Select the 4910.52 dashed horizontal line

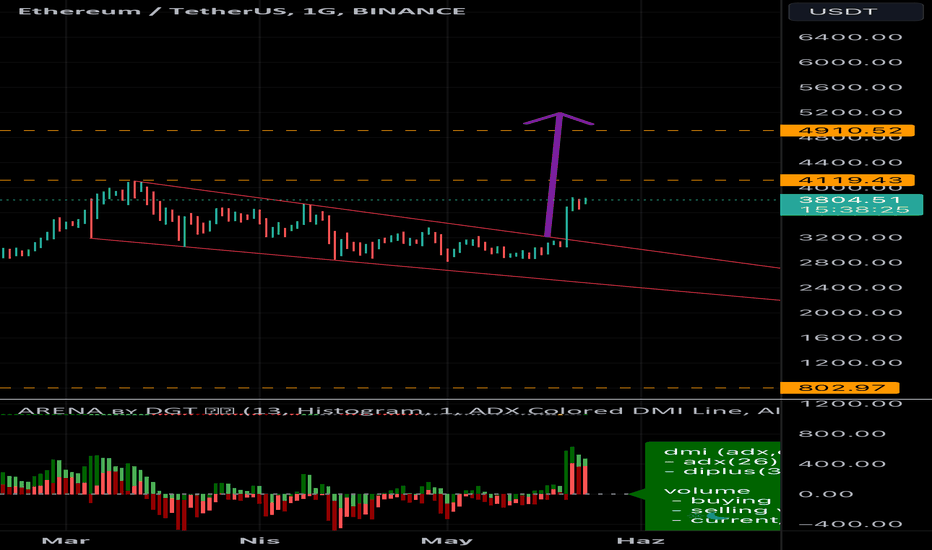[x=300, y=131]
